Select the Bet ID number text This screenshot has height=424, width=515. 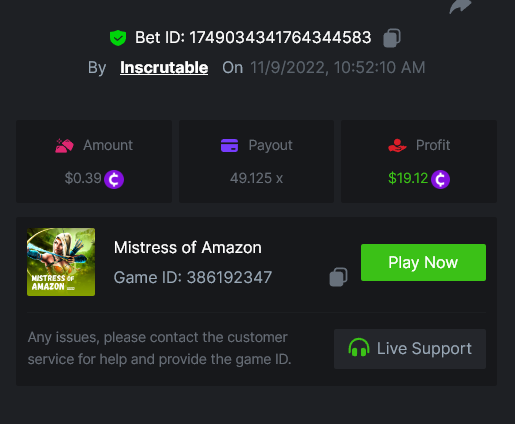280,38
